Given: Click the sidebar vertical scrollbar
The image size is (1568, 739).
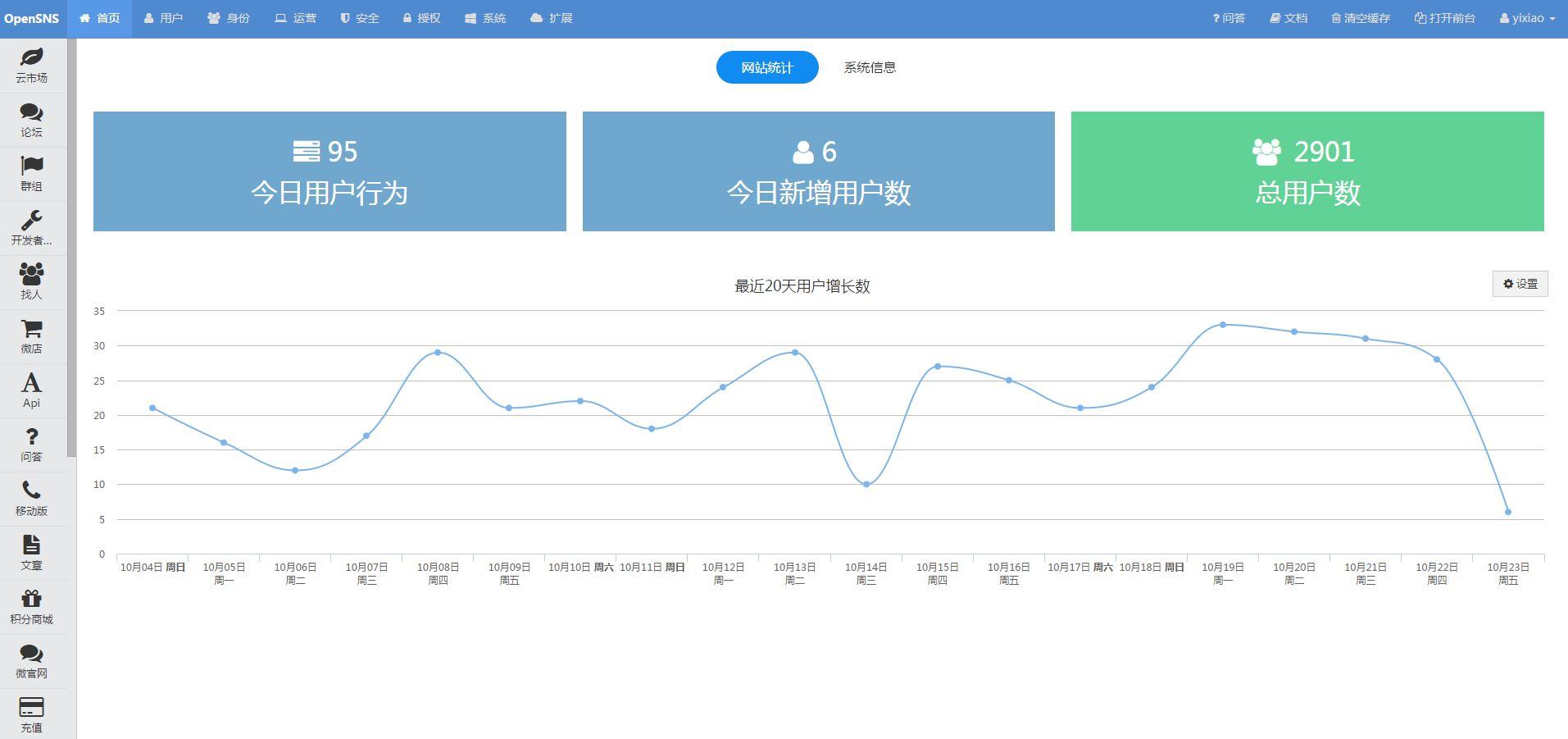Looking at the screenshot, I should 72,246.
